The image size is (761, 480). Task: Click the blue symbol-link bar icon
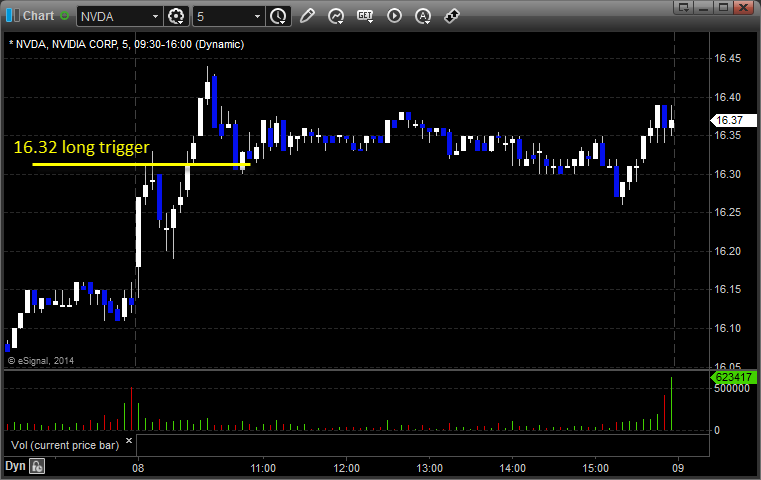click(x=13, y=16)
